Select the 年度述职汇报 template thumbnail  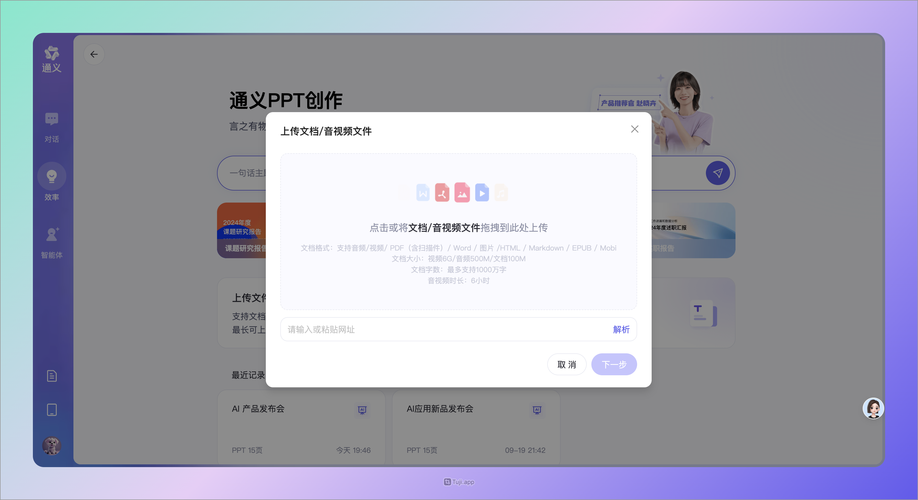tap(693, 231)
